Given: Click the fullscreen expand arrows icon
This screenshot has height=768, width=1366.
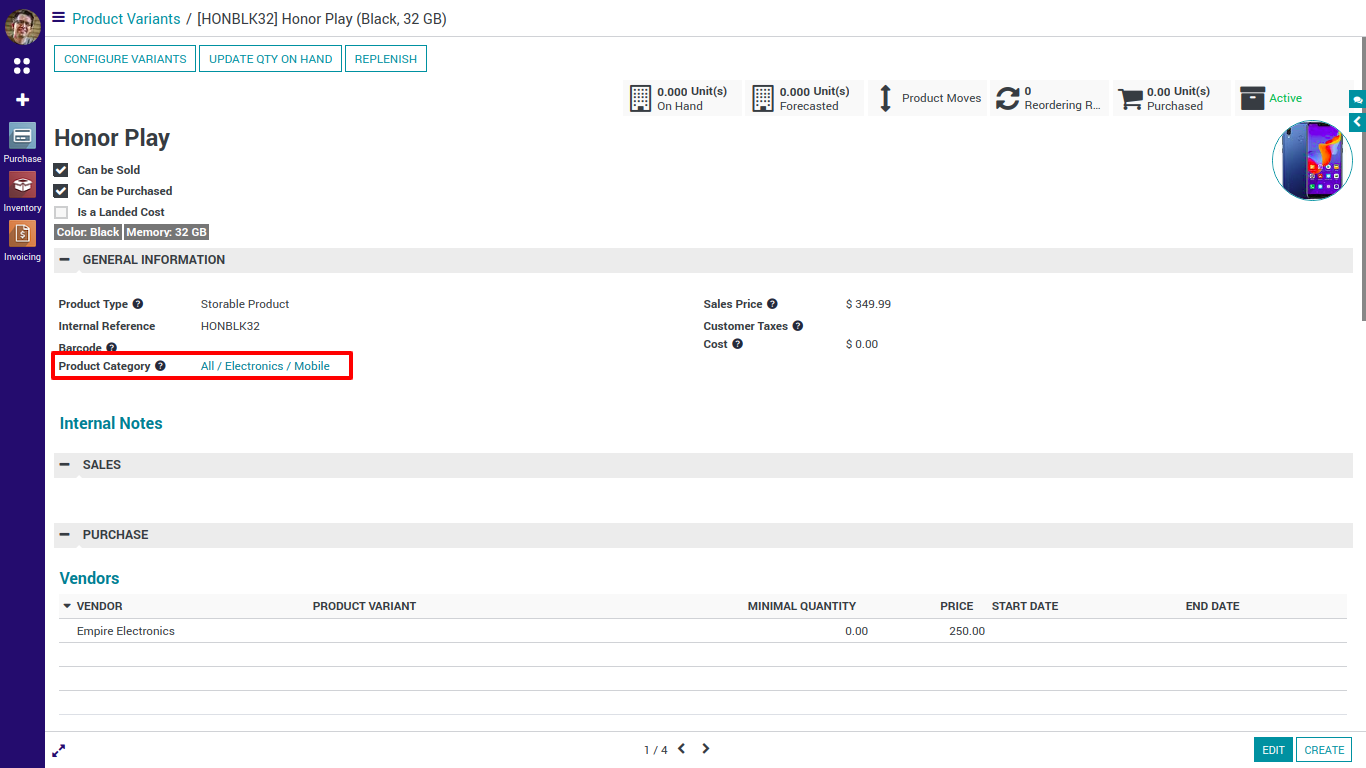Looking at the screenshot, I should point(59,750).
